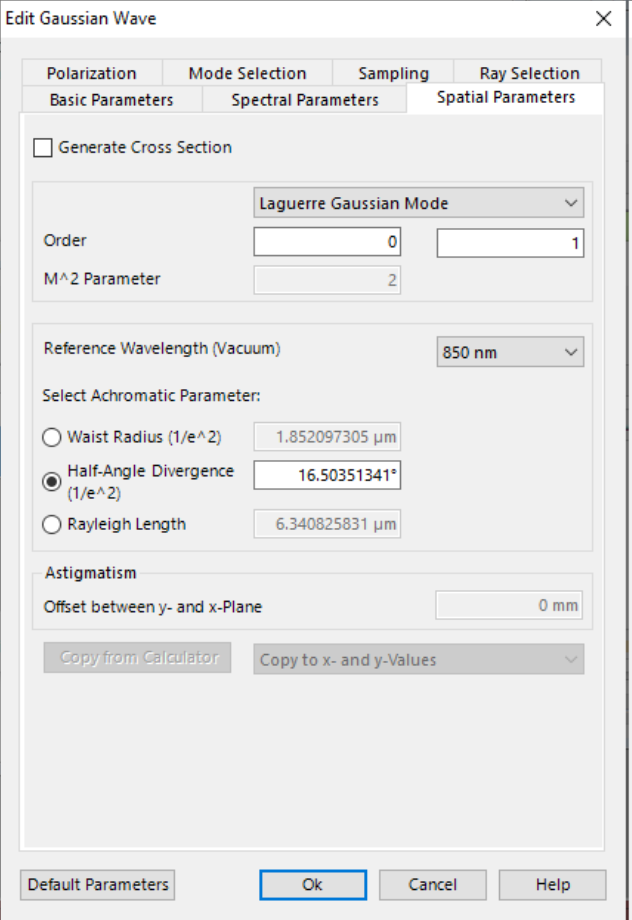
Task: Click the astigmatism offset 0 mm field
Action: click(509, 605)
